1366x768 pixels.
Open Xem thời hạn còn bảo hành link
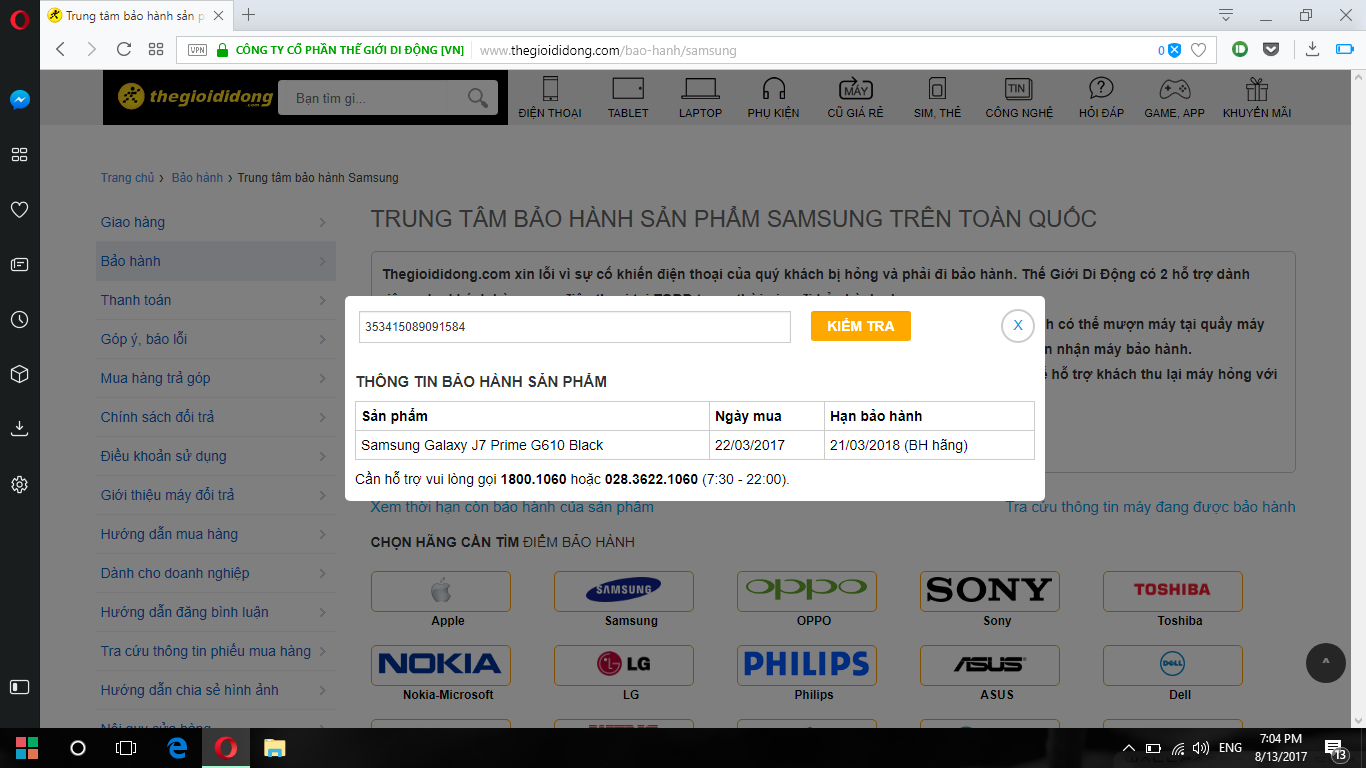512,507
